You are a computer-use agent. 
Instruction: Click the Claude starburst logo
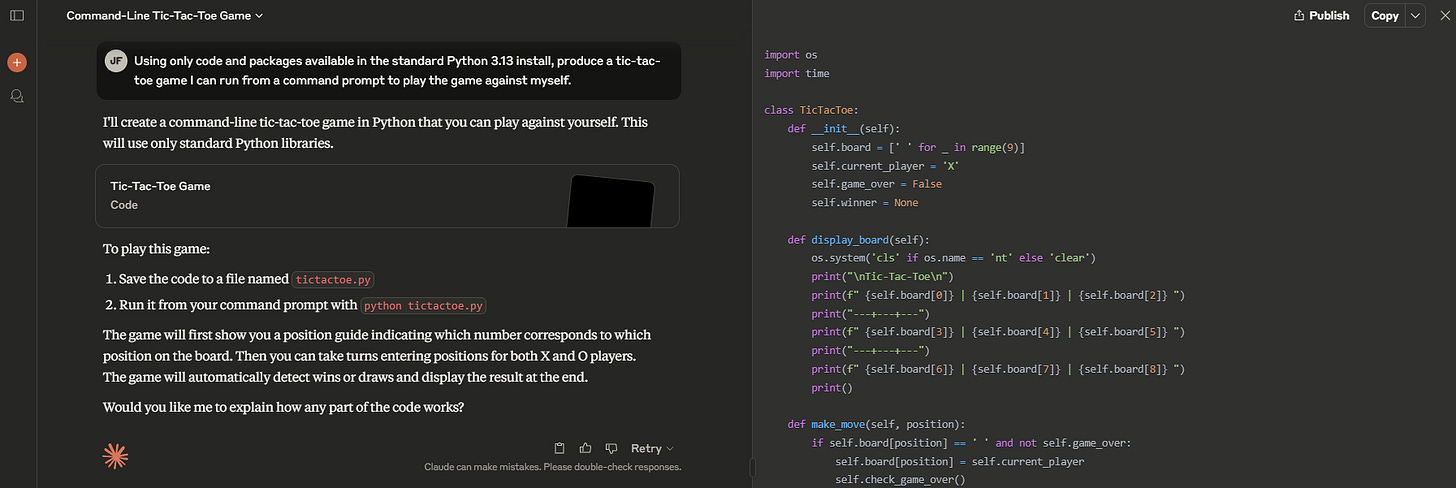point(115,456)
